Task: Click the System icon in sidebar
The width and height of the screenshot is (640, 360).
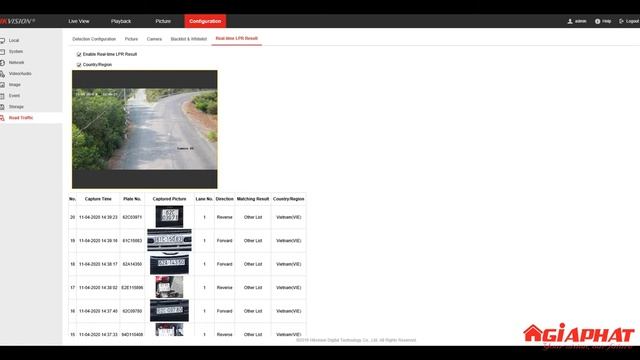Action: [x=2, y=51]
